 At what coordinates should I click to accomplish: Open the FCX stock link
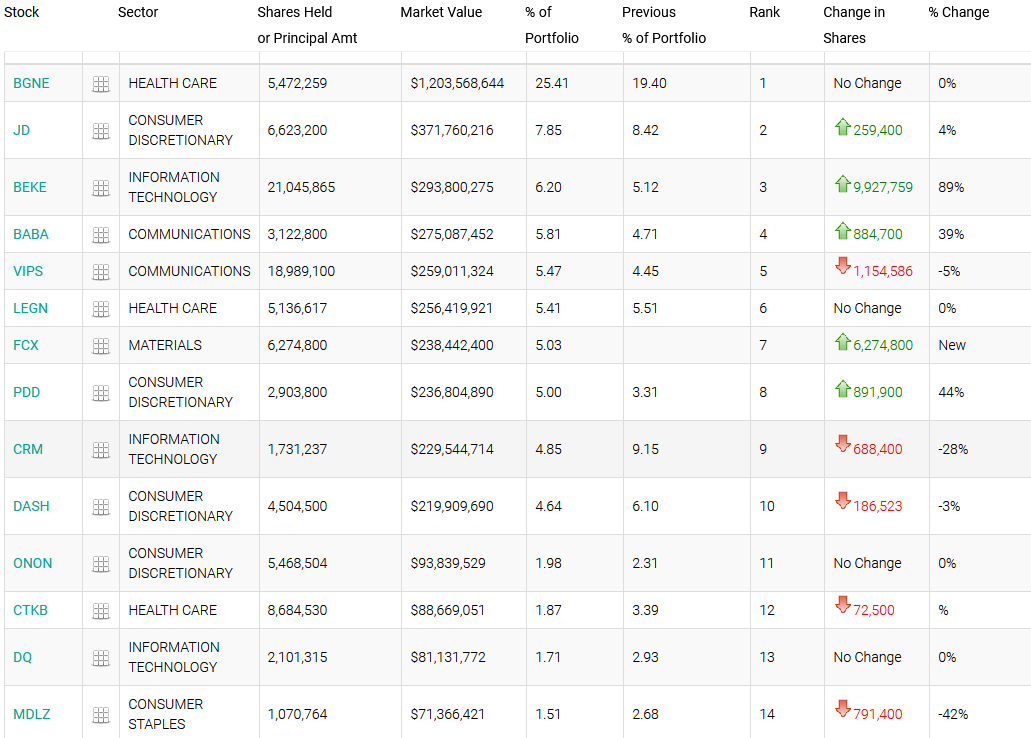pyautogui.click(x=26, y=345)
